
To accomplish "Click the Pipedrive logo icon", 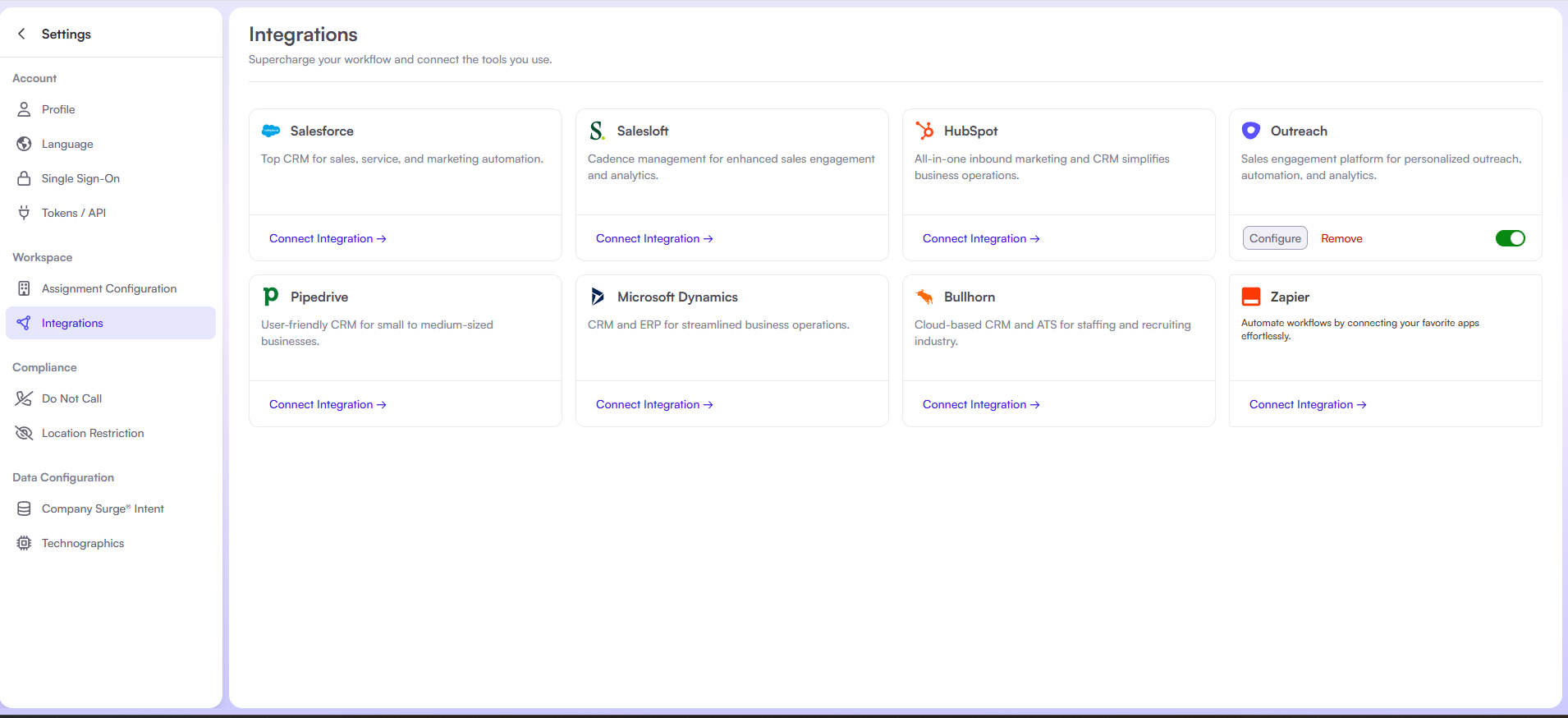I will pyautogui.click(x=271, y=297).
